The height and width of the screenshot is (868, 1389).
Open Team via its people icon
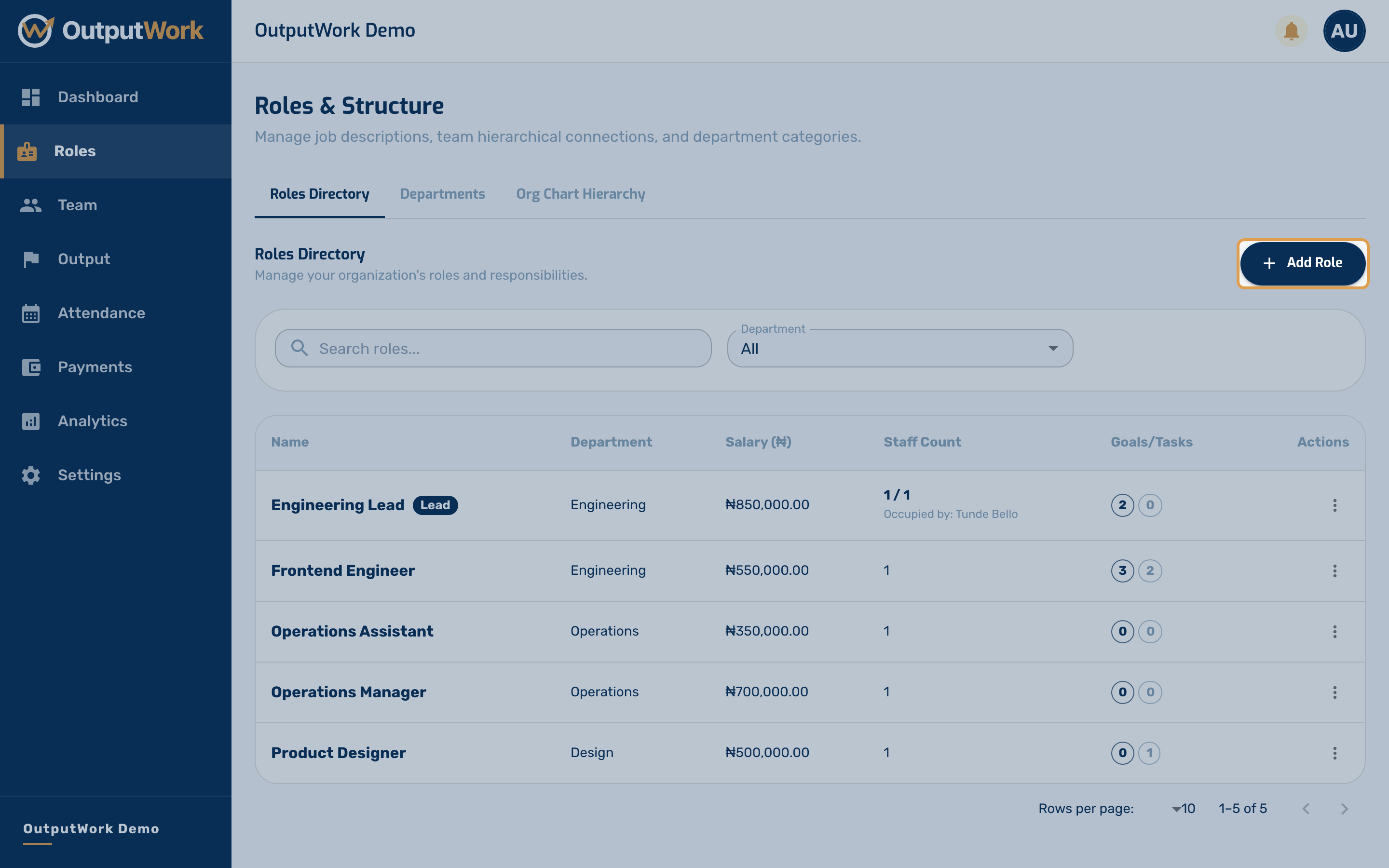[x=31, y=205]
